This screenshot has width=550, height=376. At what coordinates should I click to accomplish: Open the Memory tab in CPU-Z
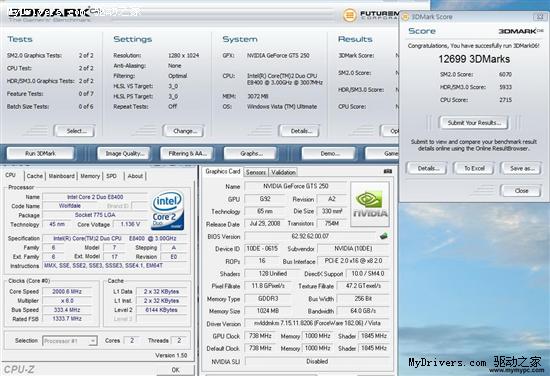point(90,176)
